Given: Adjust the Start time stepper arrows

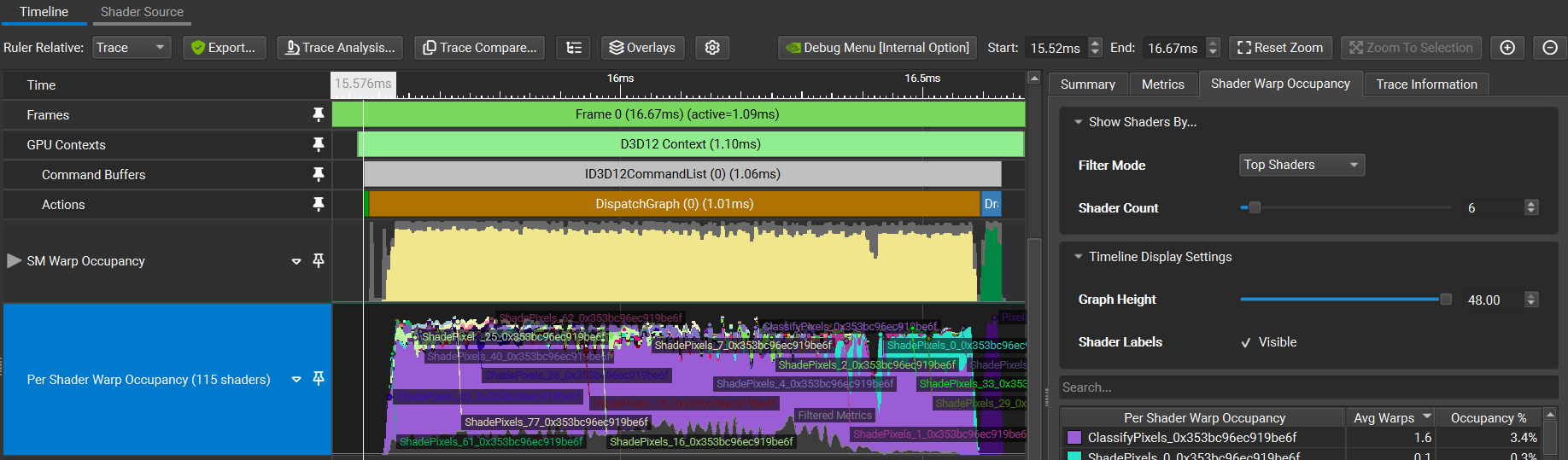Looking at the screenshot, I should [x=1096, y=48].
